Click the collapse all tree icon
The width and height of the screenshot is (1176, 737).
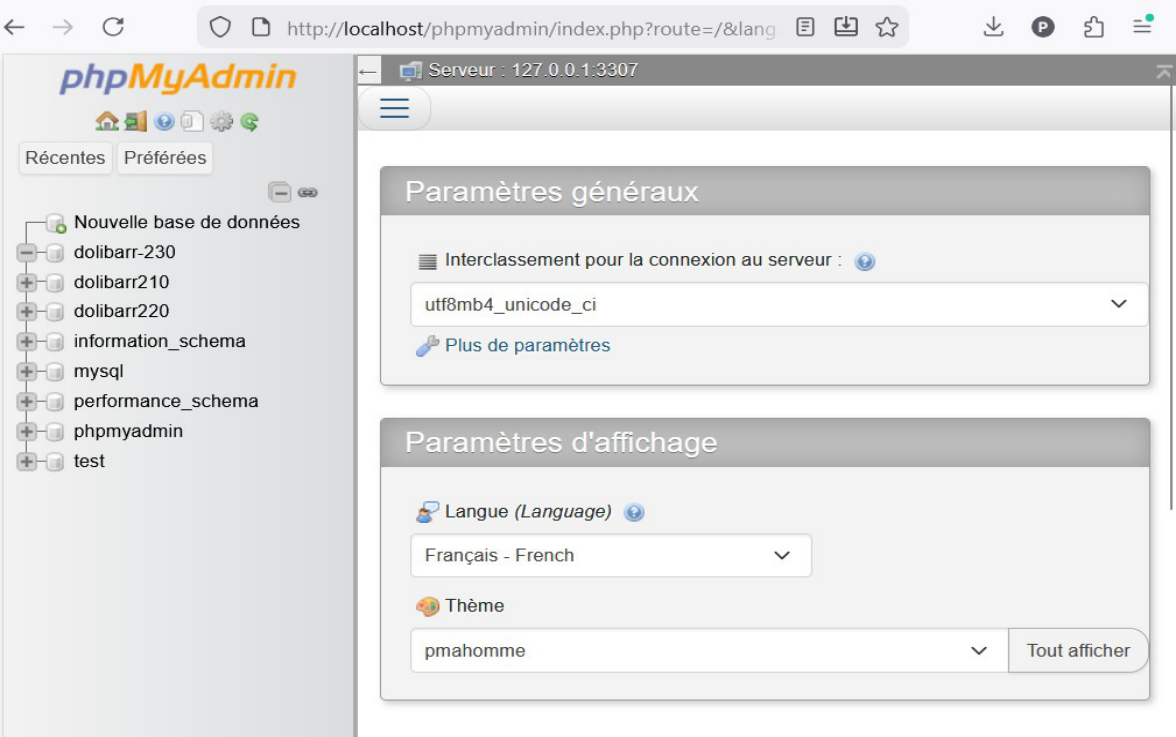click(x=280, y=193)
